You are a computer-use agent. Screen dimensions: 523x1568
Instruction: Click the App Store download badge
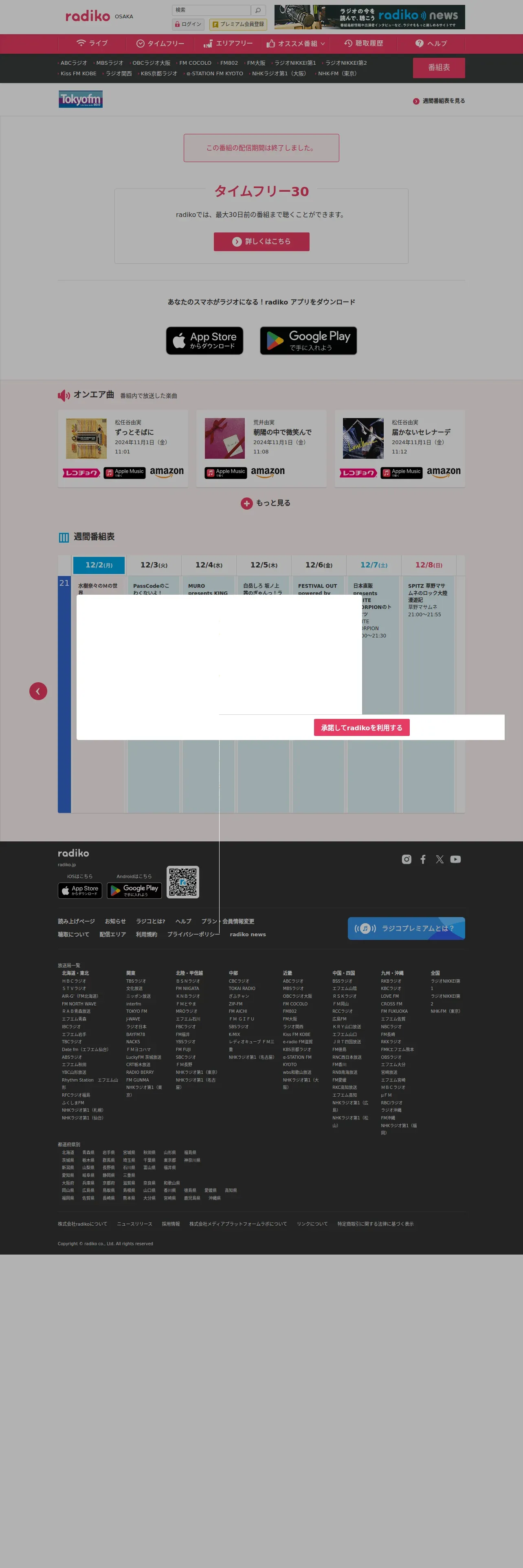(x=204, y=340)
